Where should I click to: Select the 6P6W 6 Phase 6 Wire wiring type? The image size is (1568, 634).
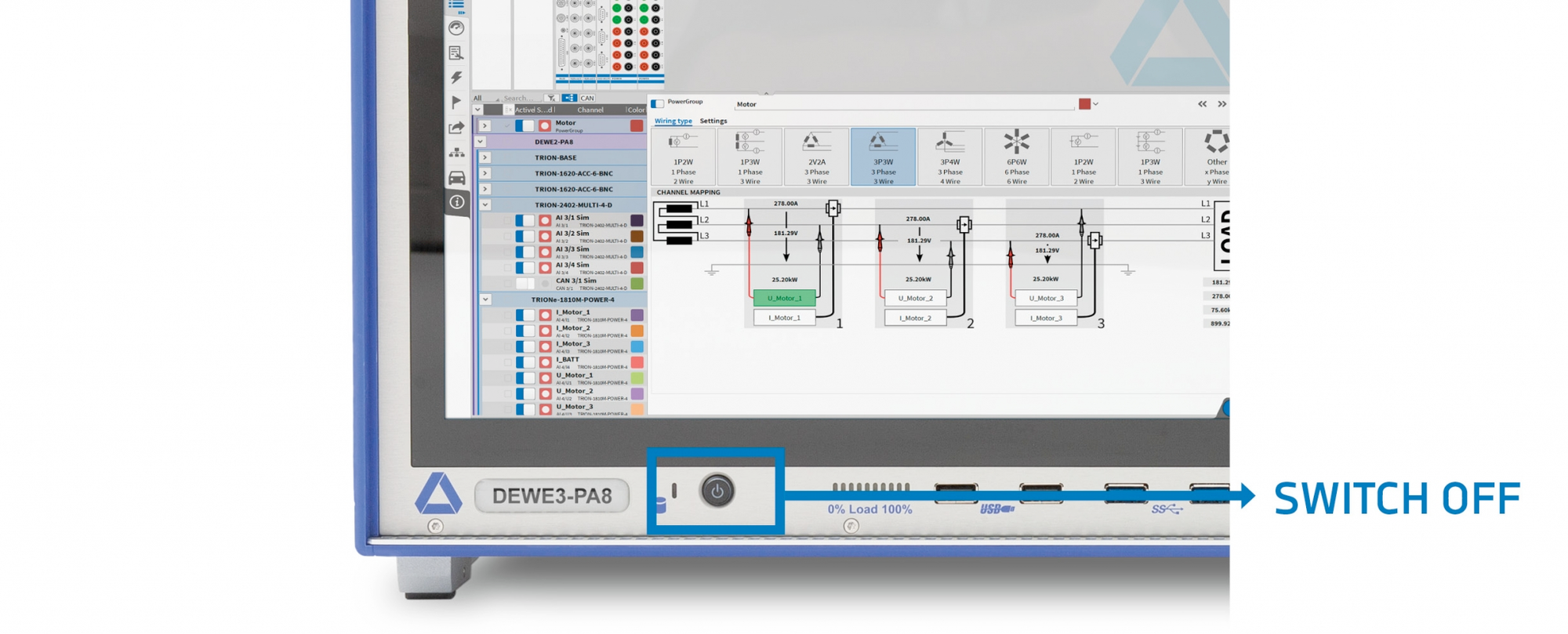coord(1016,157)
